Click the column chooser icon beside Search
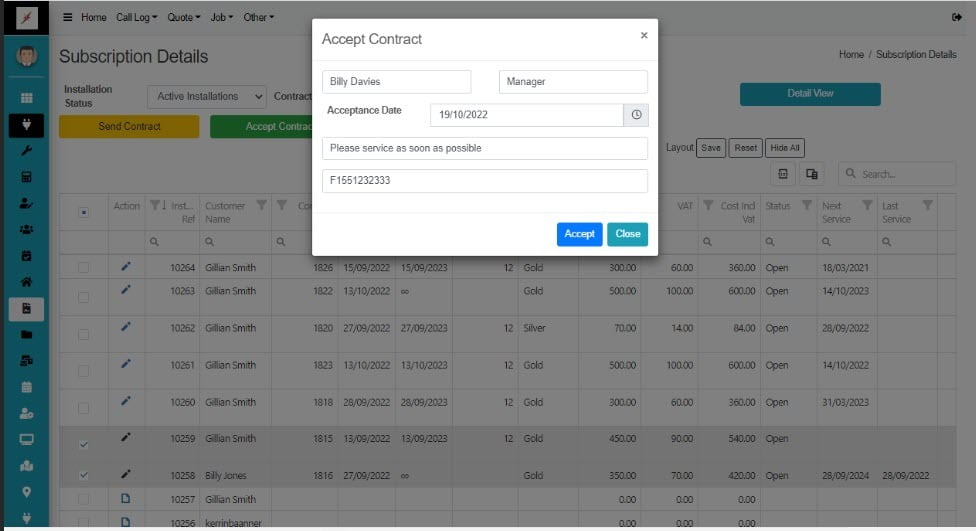Screen dimensions: 976x531 [812, 174]
